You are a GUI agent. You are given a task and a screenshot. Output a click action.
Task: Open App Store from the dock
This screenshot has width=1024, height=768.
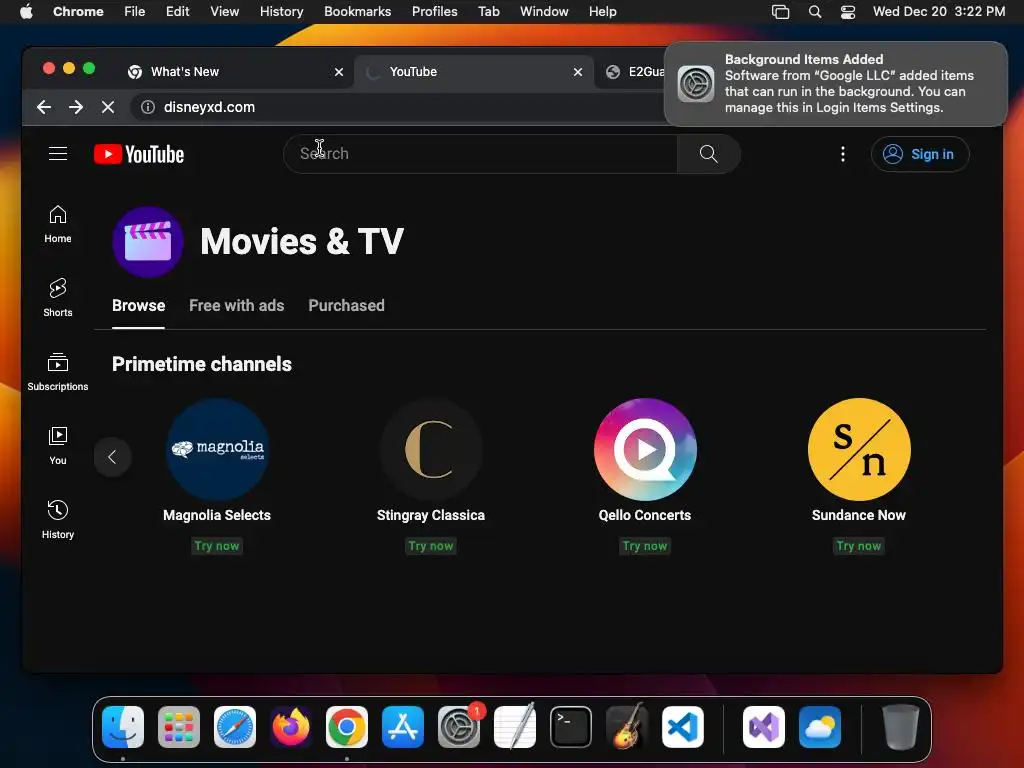(403, 727)
